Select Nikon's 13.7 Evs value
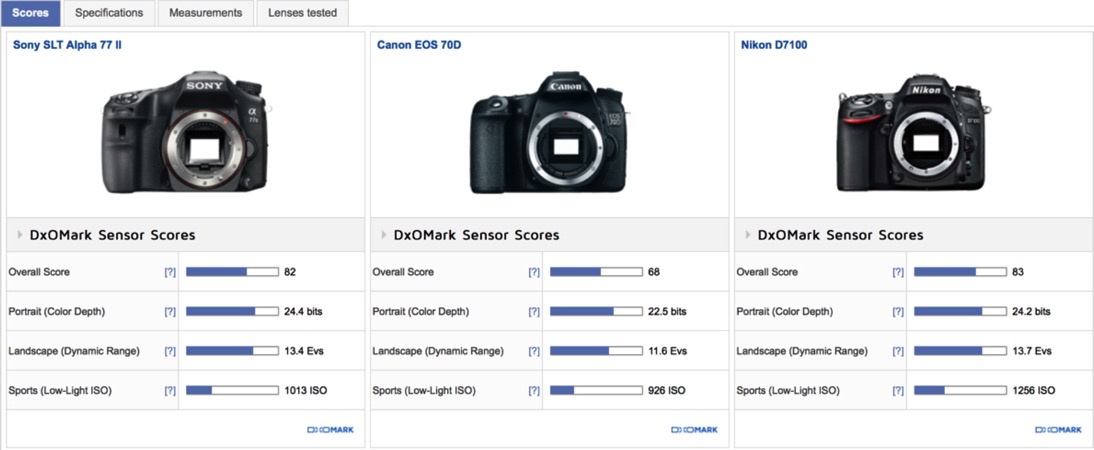This screenshot has height=450, width=1094. [1033, 351]
